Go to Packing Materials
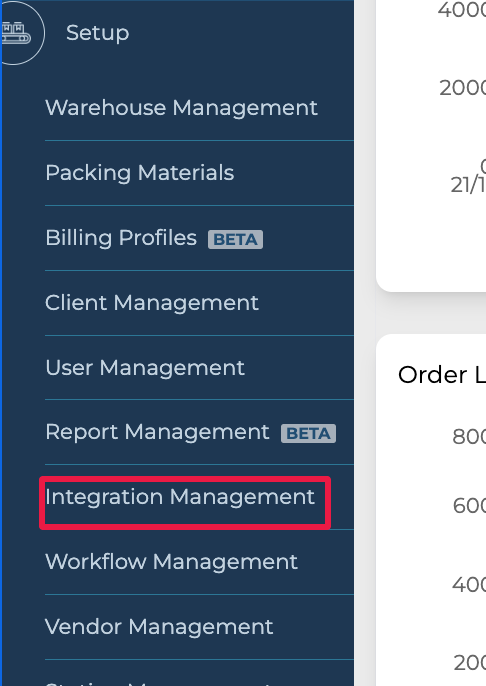 [140, 172]
